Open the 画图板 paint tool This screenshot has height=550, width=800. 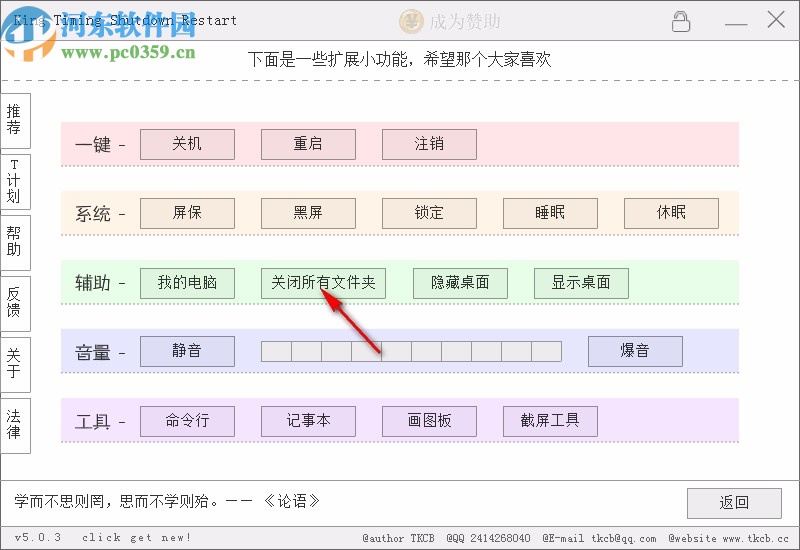coord(429,421)
